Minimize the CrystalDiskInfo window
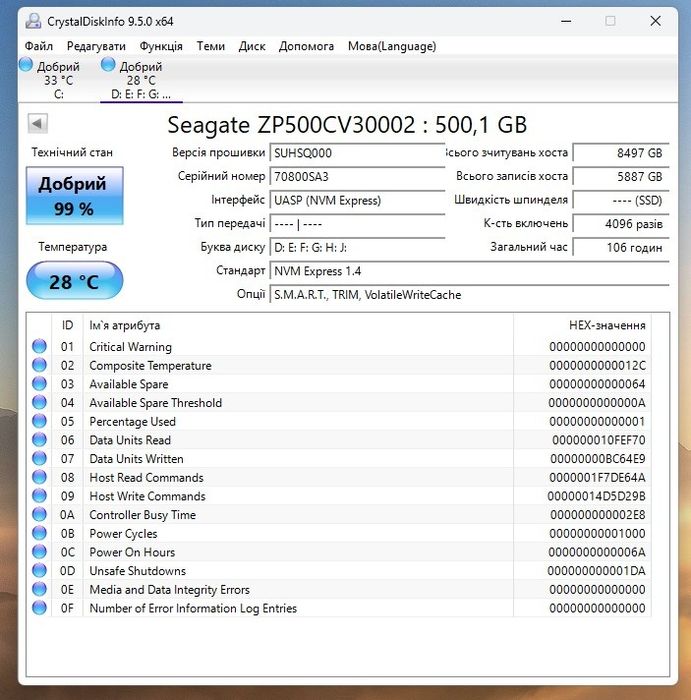This screenshot has height=700, width=691. click(566, 21)
